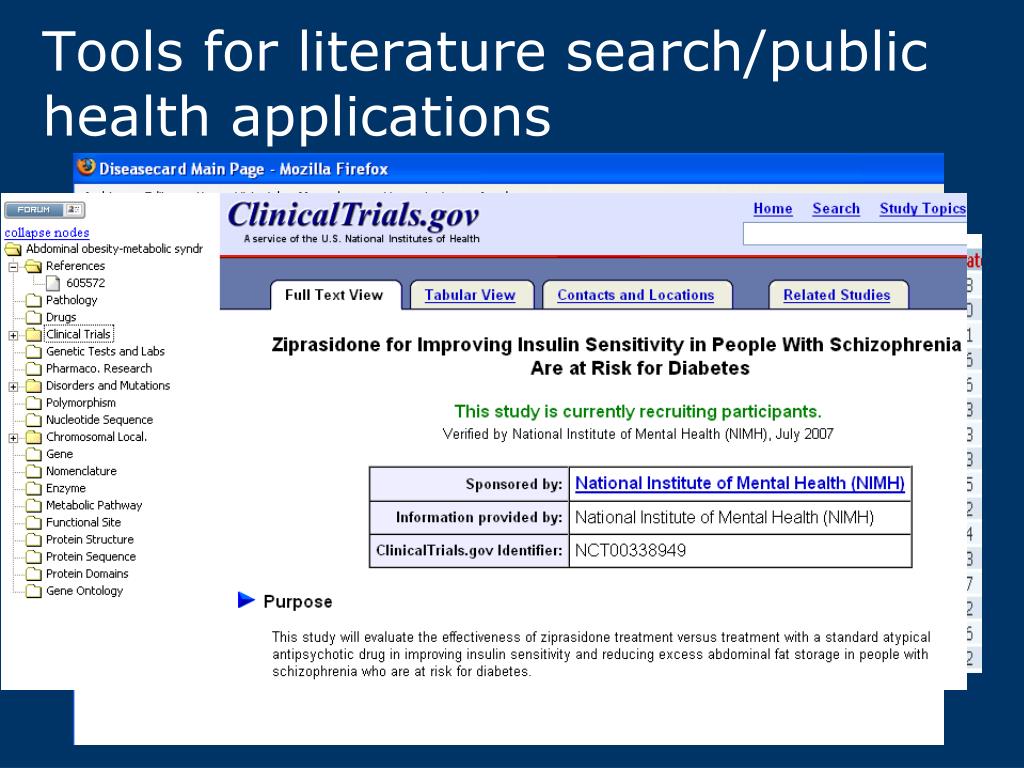Screen dimensions: 1024x768
Task: Click the Clinical Trials folder icon
Action: [x=33, y=334]
